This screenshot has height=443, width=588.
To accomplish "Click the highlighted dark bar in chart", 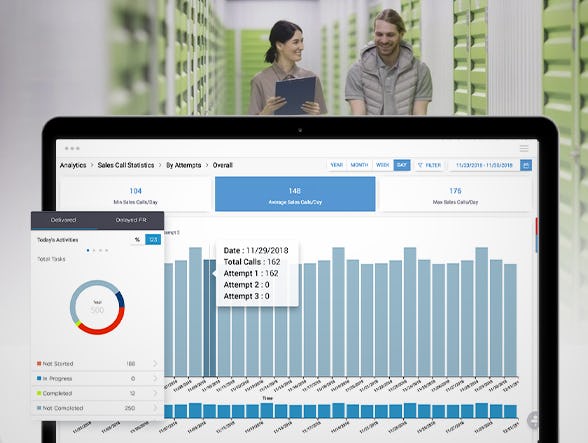I will 210,318.
